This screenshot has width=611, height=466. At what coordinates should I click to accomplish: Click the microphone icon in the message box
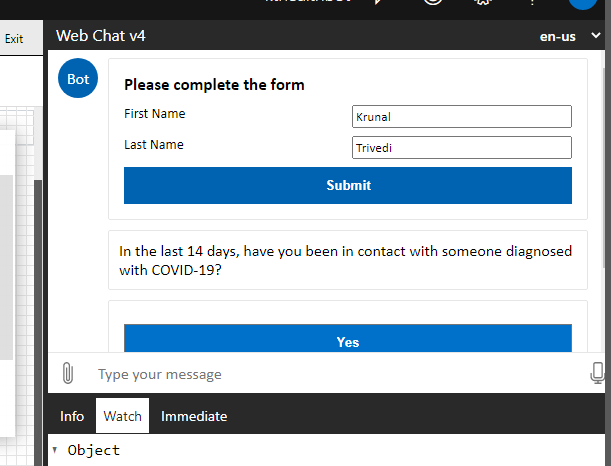click(598, 374)
